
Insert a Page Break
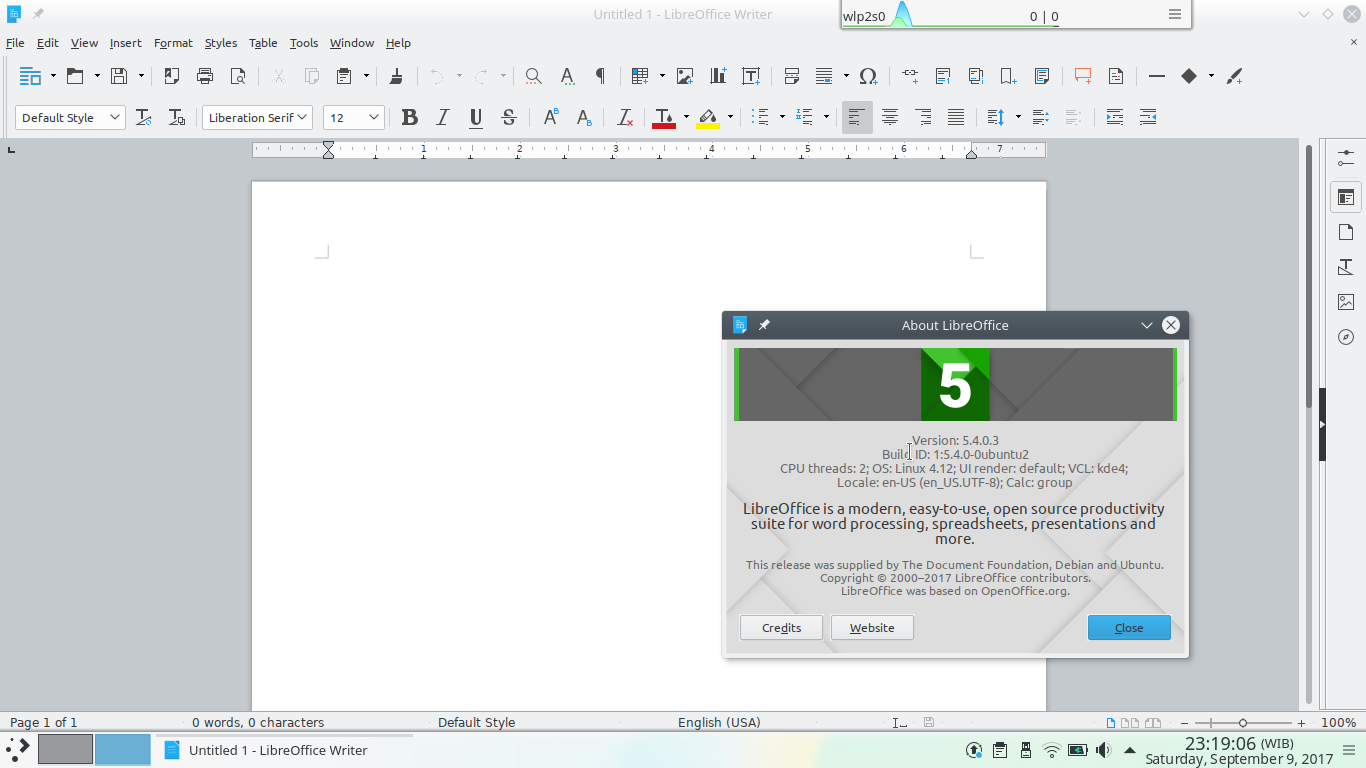792,76
